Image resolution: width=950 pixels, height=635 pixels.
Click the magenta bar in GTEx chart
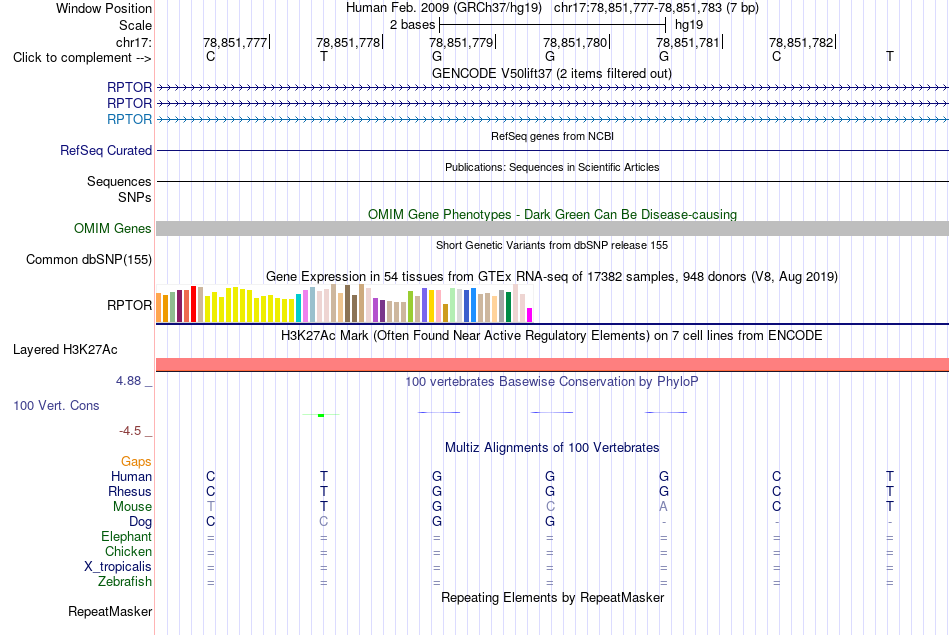point(530,315)
